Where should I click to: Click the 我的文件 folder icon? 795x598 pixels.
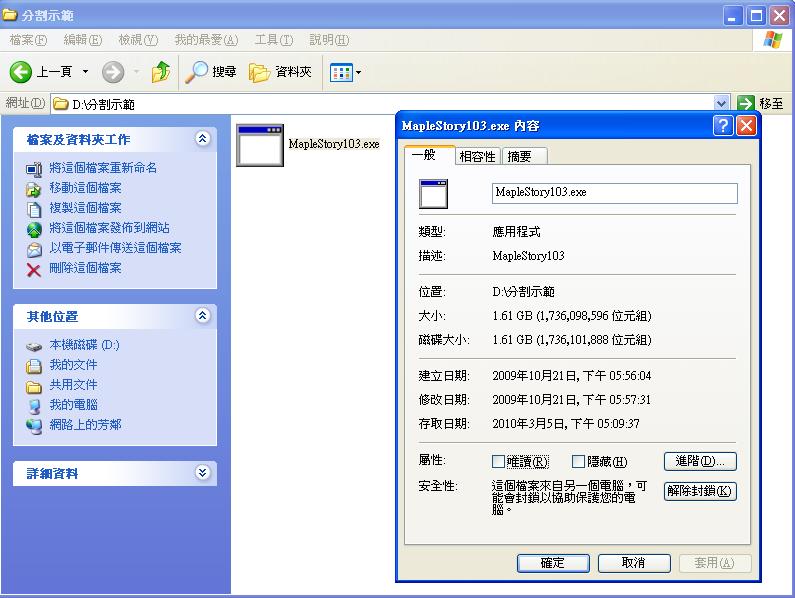click(34, 366)
